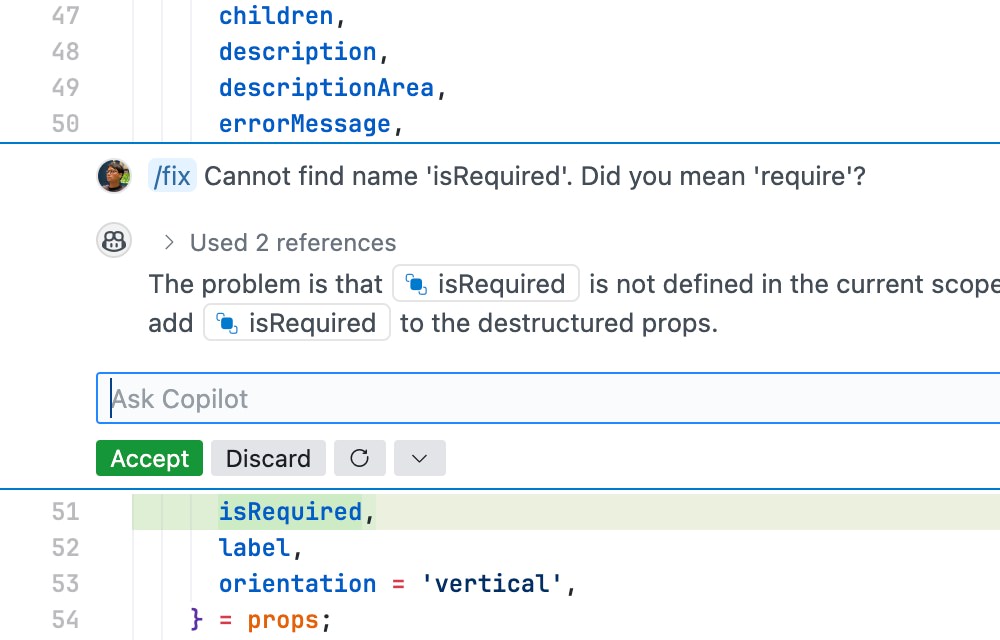
Task: Click the Copilot robot icon
Action: 114,241
